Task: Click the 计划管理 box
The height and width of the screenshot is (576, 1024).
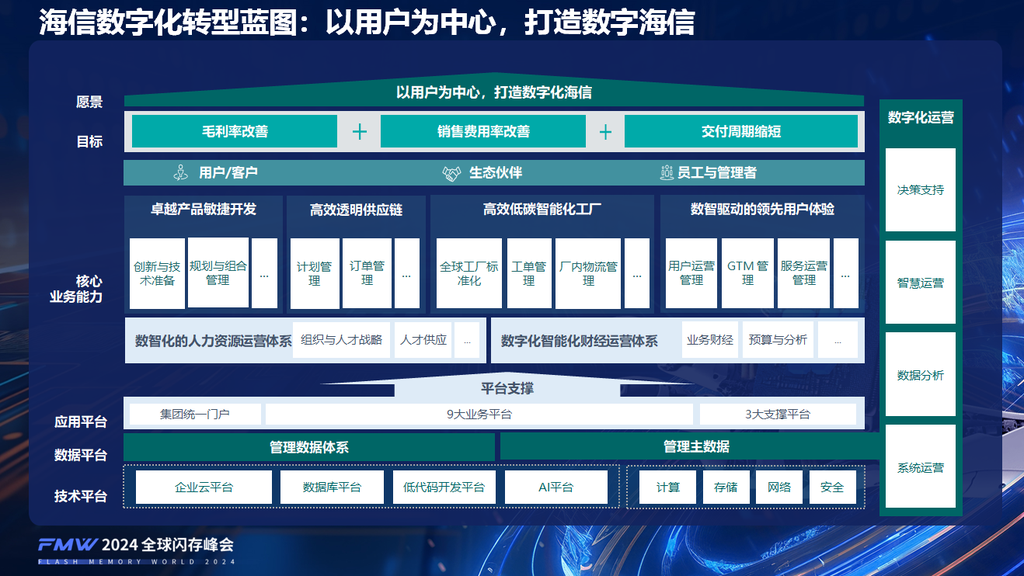Action: coord(314,273)
